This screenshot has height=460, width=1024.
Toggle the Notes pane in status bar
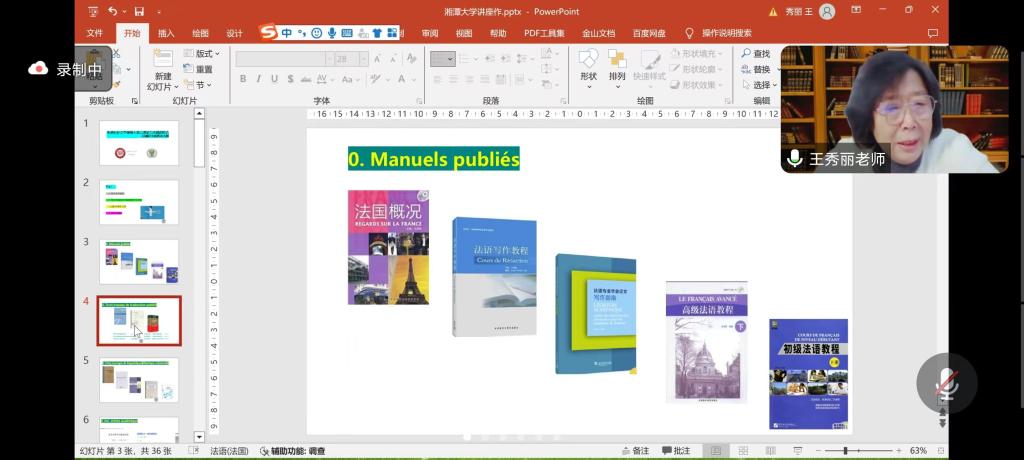click(634, 451)
